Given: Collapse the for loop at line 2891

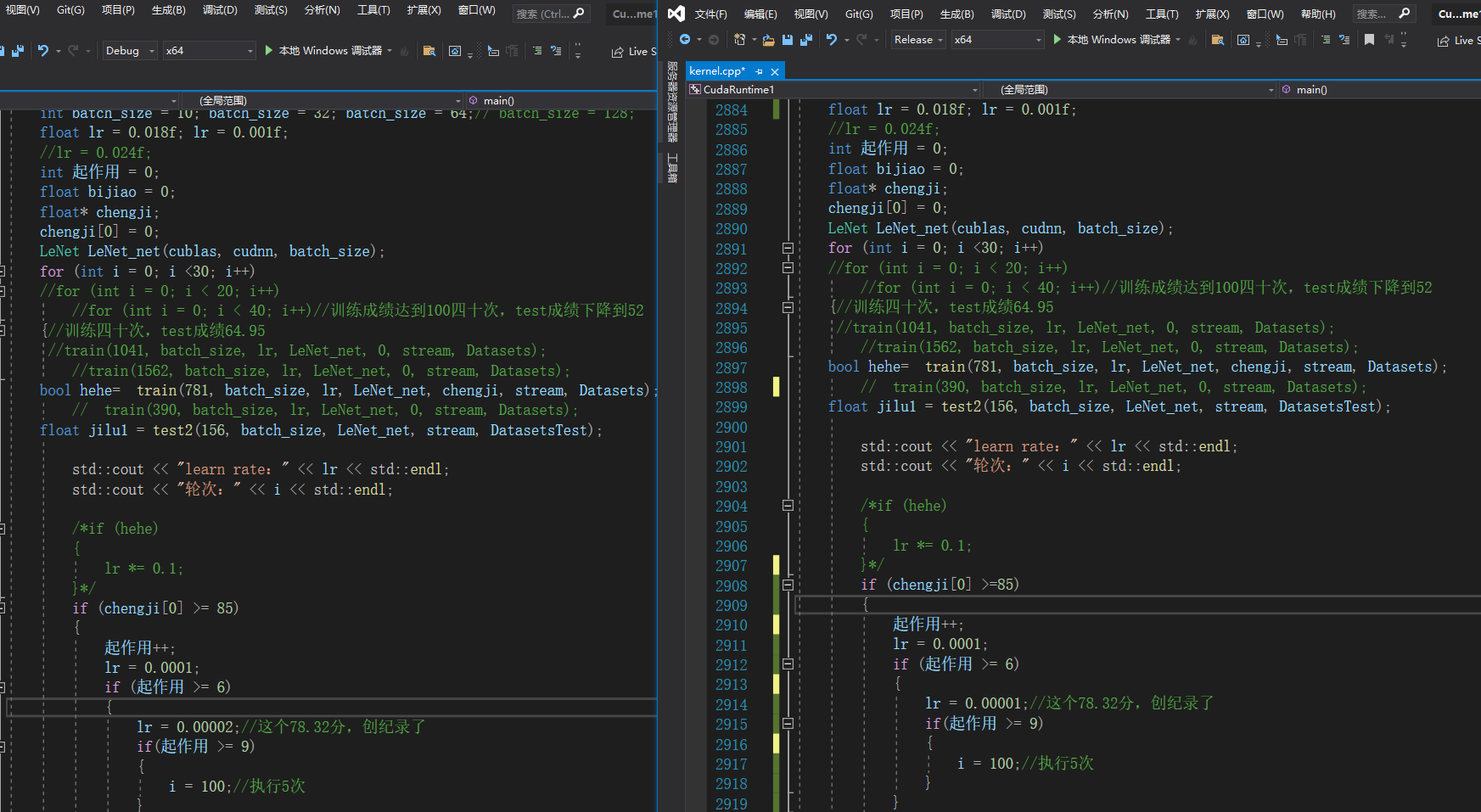Looking at the screenshot, I should pyautogui.click(x=788, y=249).
